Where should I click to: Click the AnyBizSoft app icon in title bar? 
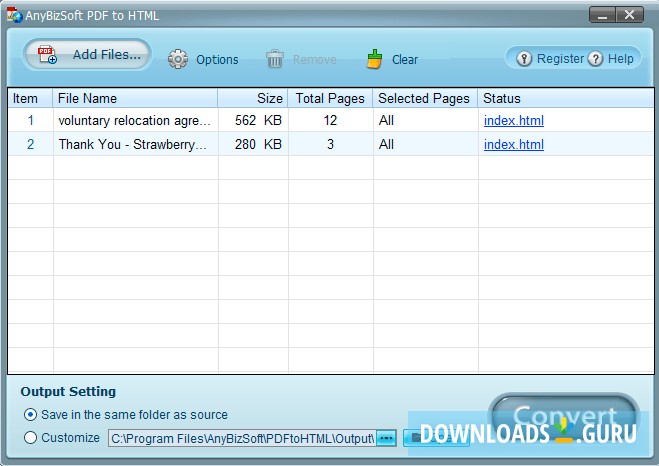tap(14, 15)
